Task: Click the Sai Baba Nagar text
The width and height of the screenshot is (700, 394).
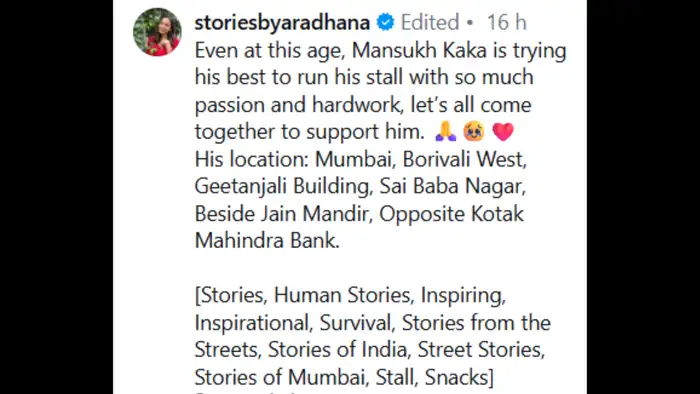Action: coord(450,186)
